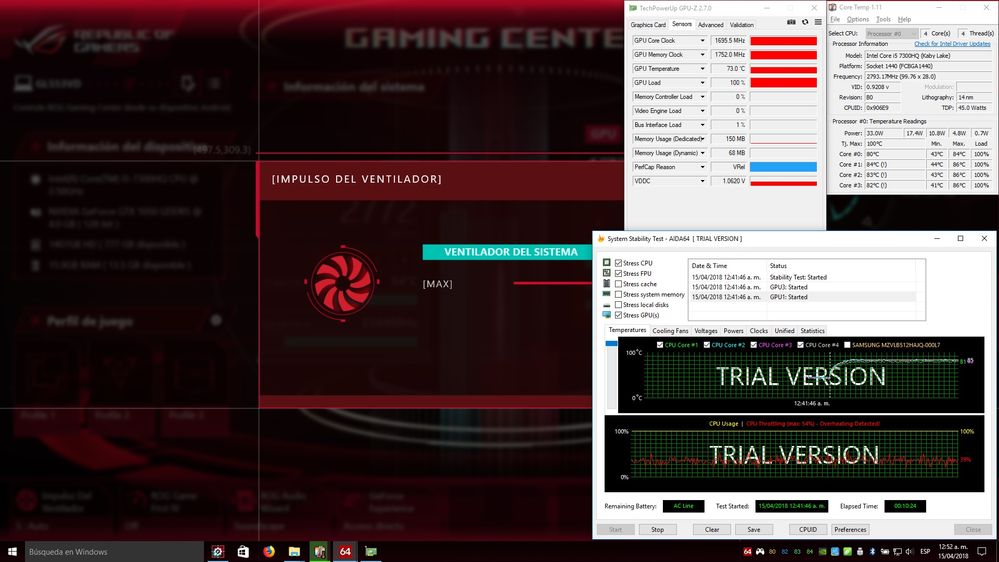Click the Stress GPU monitor icon
Screen dimensions: 999x562
[x=607, y=315]
